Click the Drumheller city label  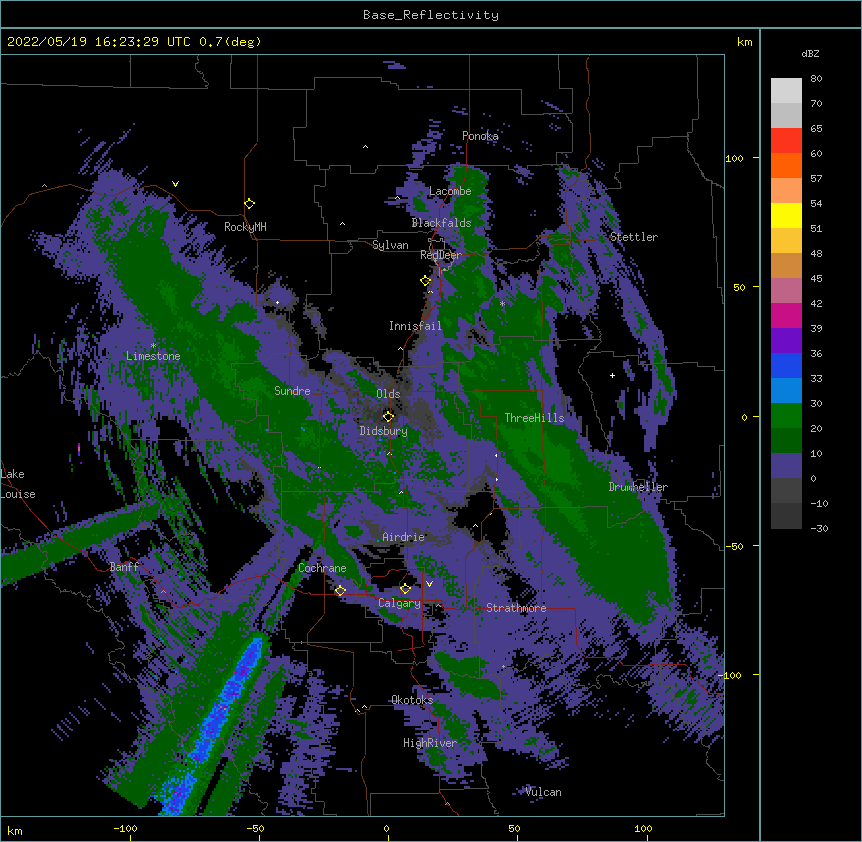[x=638, y=487]
